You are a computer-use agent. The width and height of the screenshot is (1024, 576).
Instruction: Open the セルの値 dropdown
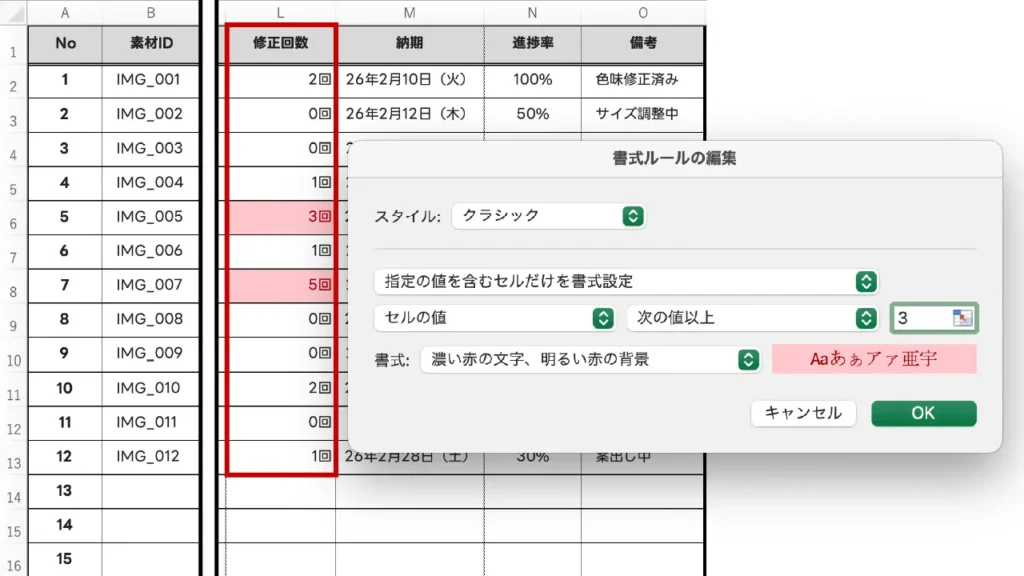click(x=494, y=318)
